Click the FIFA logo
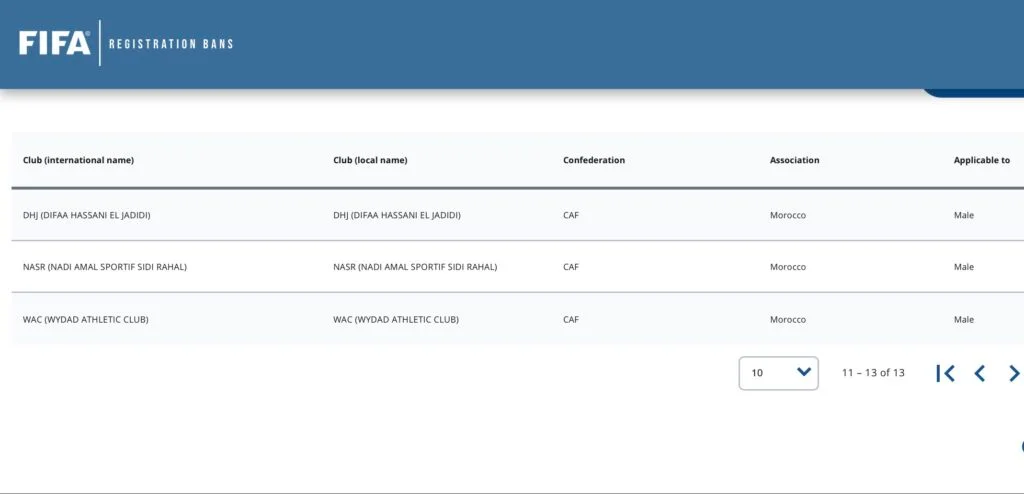 tap(54, 43)
